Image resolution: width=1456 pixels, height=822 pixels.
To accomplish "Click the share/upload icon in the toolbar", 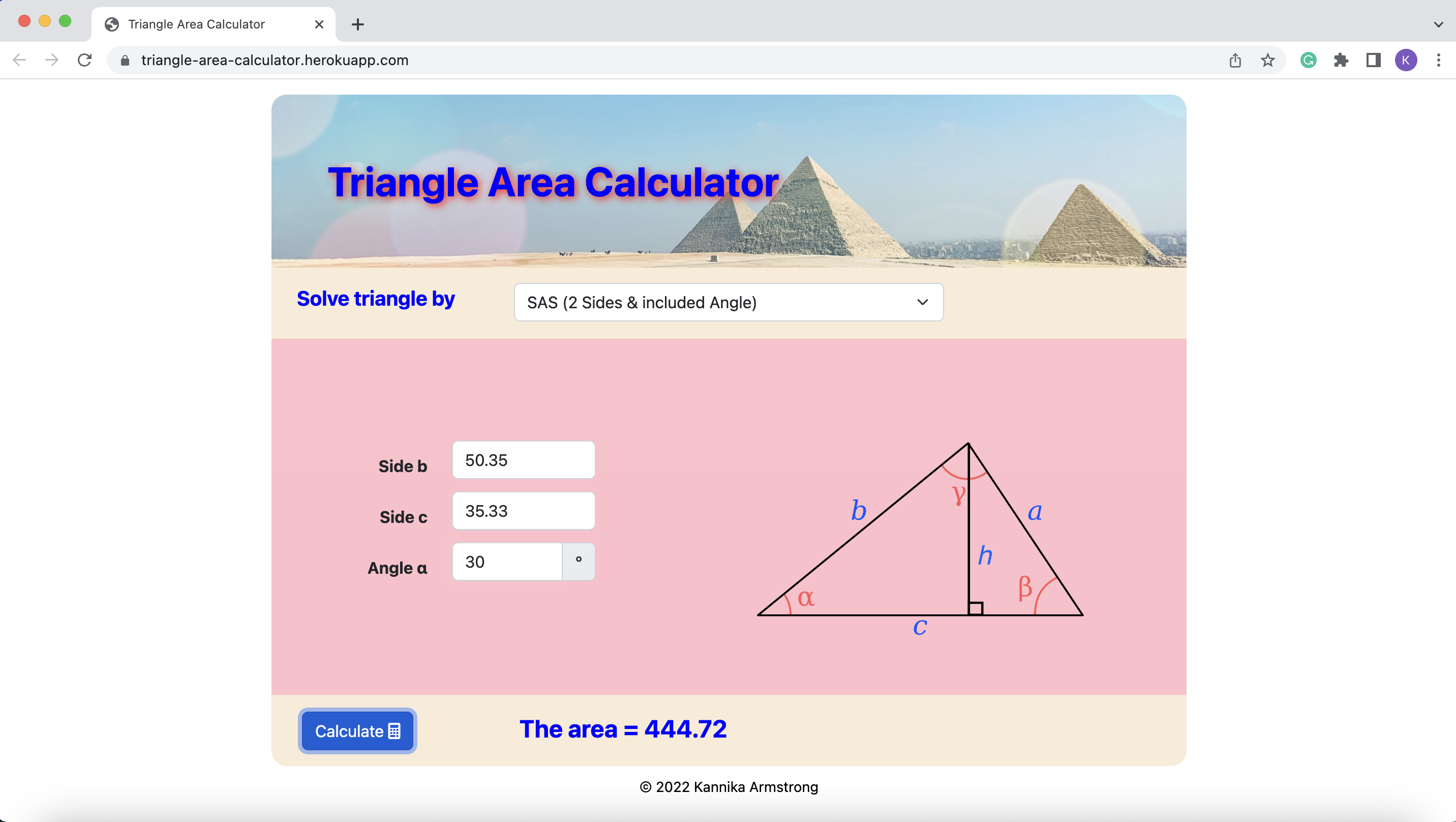I will pos(1235,60).
